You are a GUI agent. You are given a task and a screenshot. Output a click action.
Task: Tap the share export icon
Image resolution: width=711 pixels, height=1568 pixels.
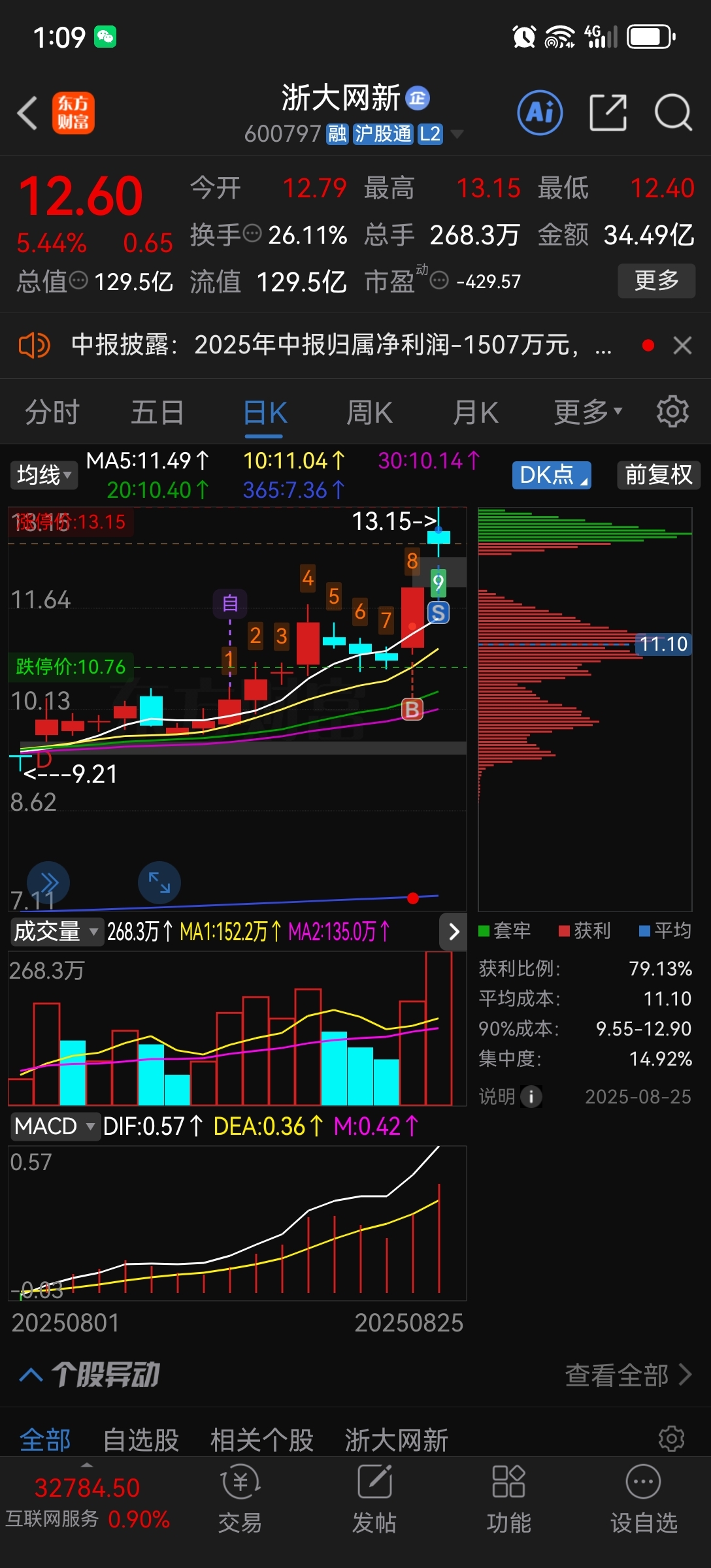click(x=608, y=112)
